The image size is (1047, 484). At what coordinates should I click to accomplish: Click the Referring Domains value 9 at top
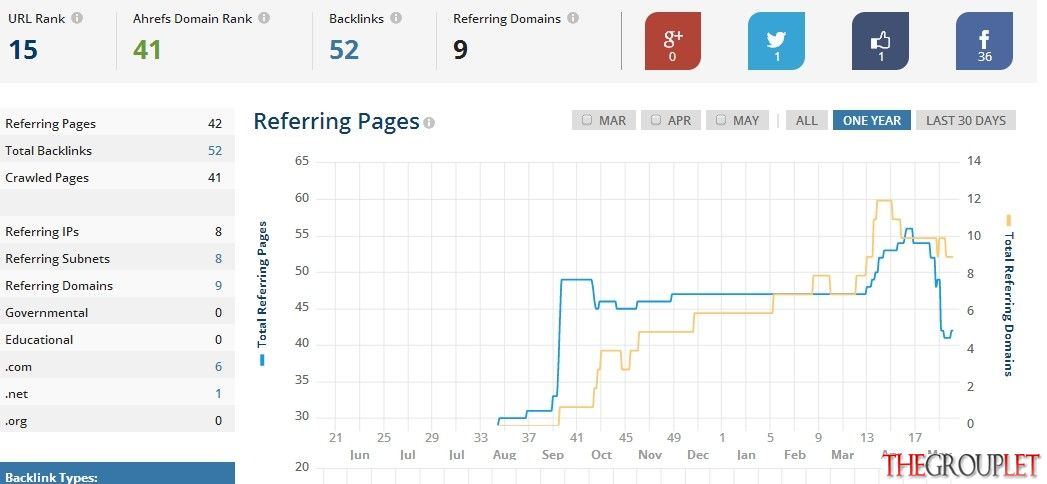coord(460,50)
